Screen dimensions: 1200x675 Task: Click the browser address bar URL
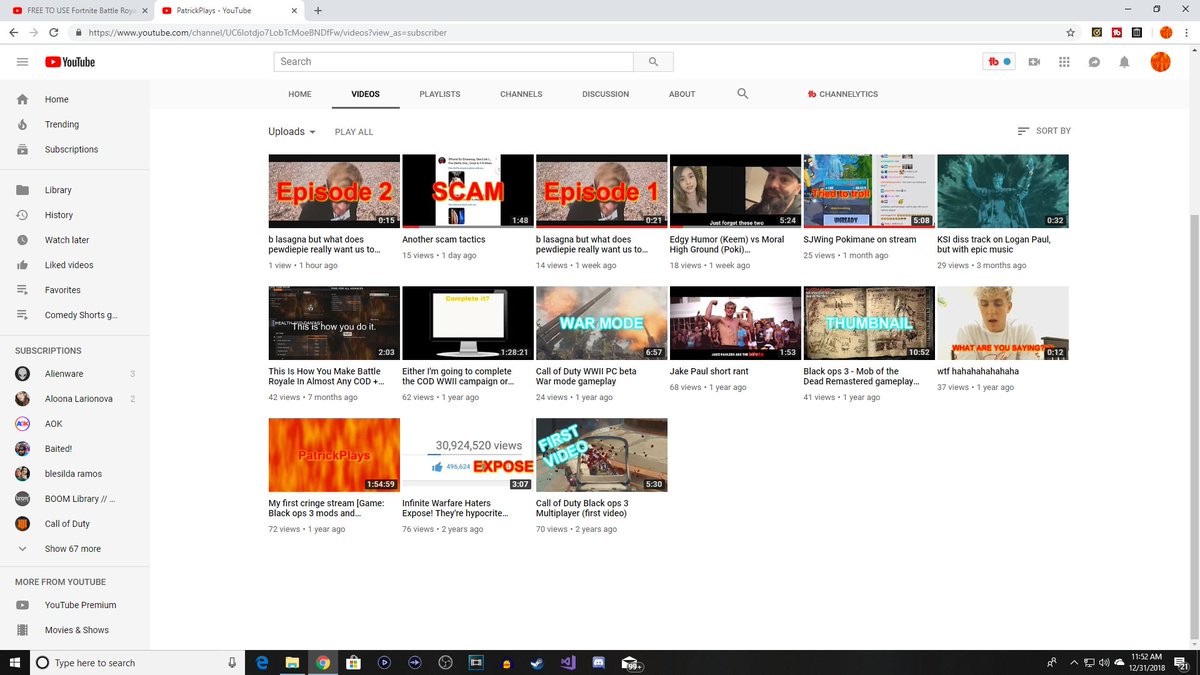coord(267,32)
